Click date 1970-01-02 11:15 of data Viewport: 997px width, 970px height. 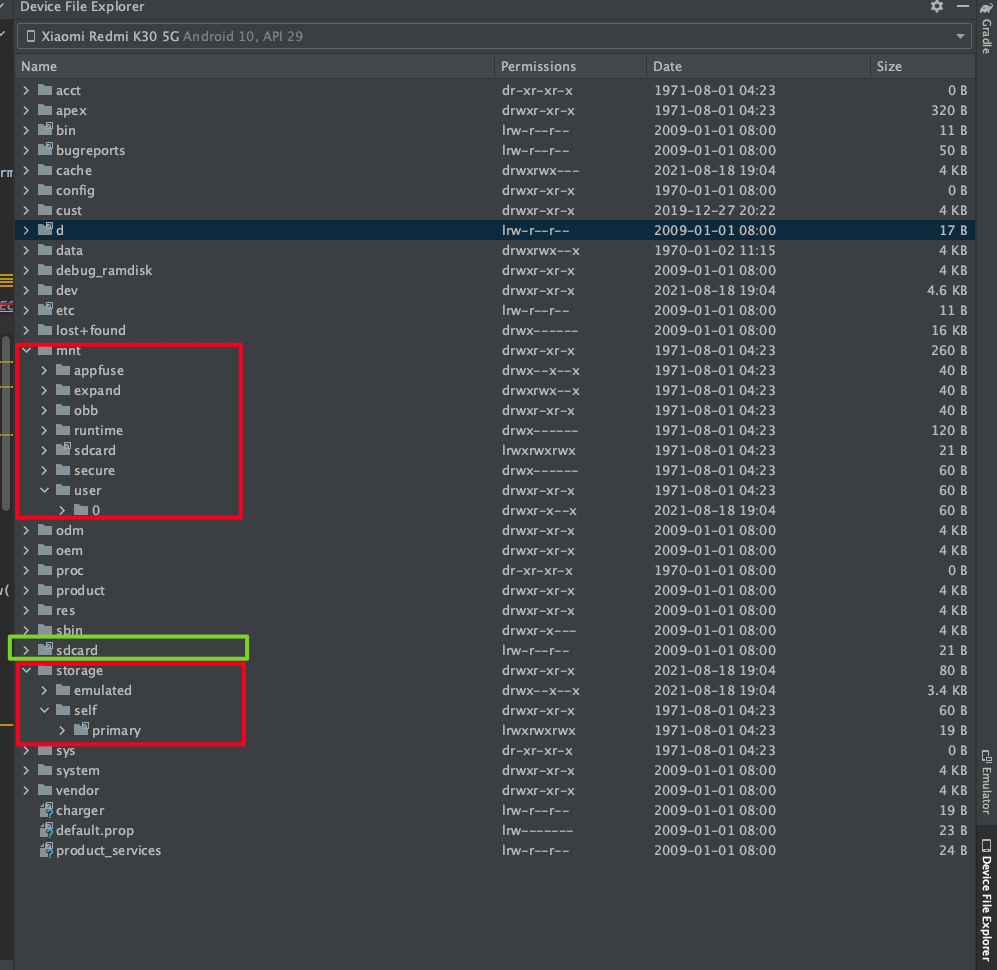tap(715, 250)
